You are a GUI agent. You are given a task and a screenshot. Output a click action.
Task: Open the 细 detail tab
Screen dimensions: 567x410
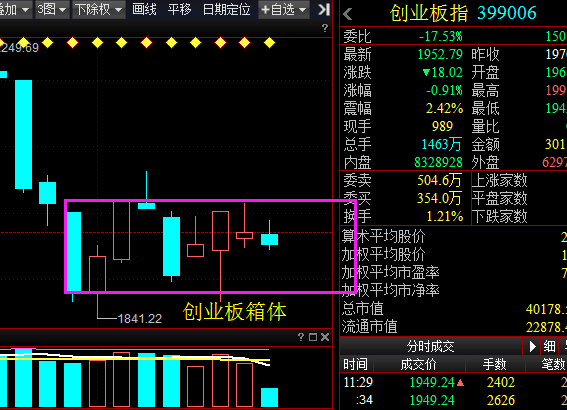coord(549,346)
